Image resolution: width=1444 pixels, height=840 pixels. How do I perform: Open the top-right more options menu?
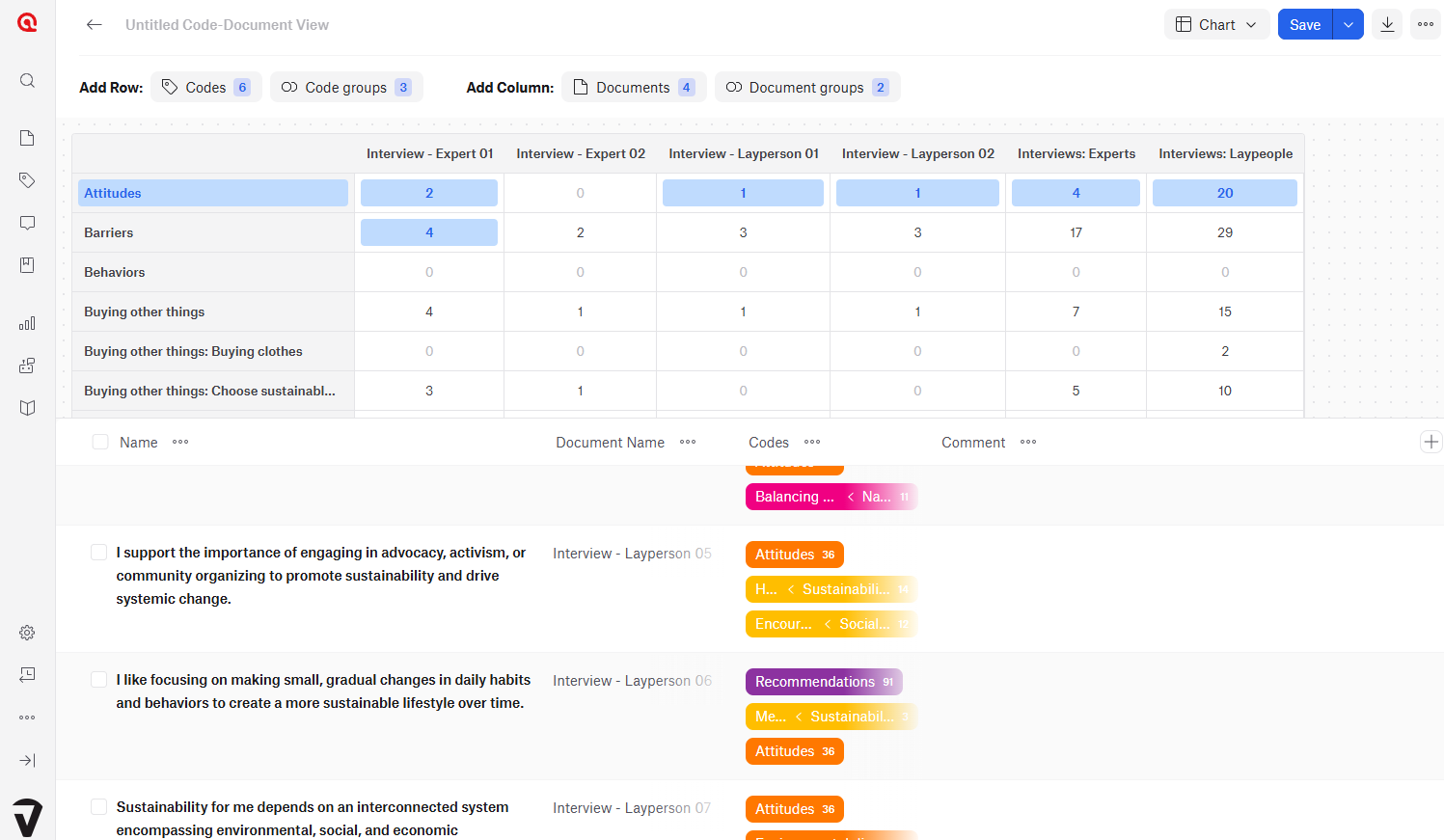coord(1426,24)
